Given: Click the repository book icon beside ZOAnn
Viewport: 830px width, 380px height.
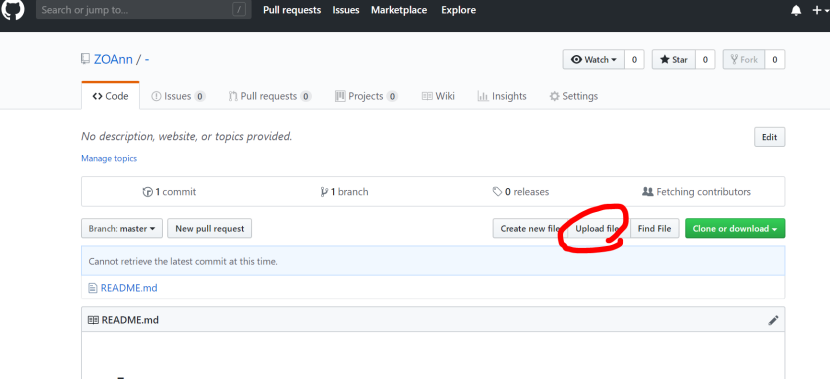Looking at the screenshot, I should click(85, 59).
